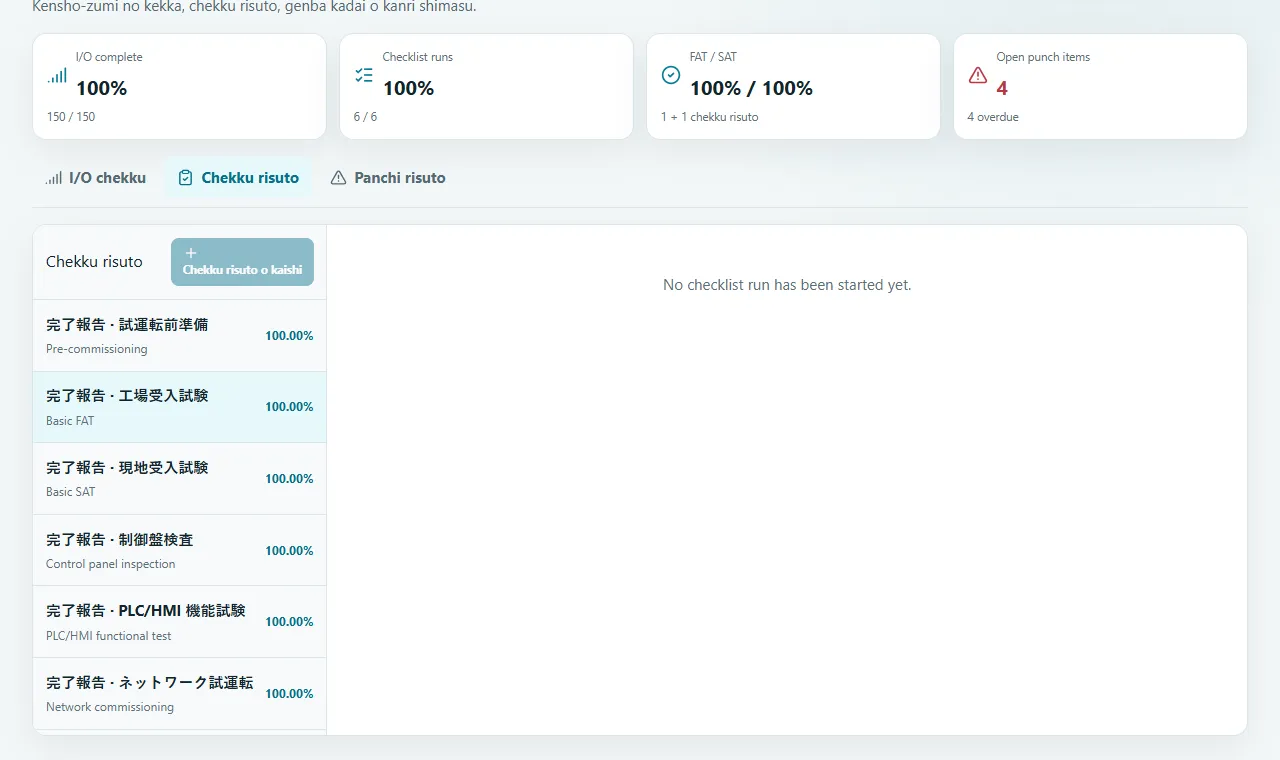Select the Pre-commissioning checklist
Image resolution: width=1280 pixels, height=760 pixels.
pos(180,336)
